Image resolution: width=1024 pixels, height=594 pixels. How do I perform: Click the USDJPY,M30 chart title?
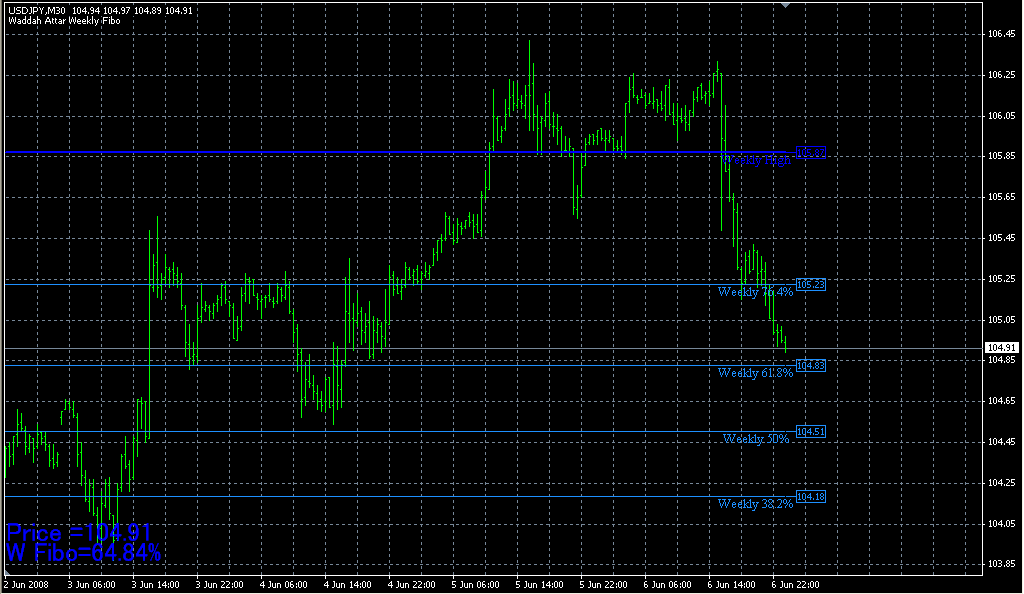point(33,9)
